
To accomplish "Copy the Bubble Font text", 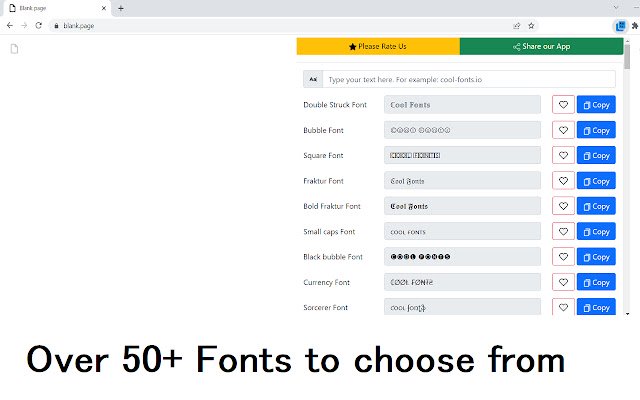I will click(x=596, y=130).
